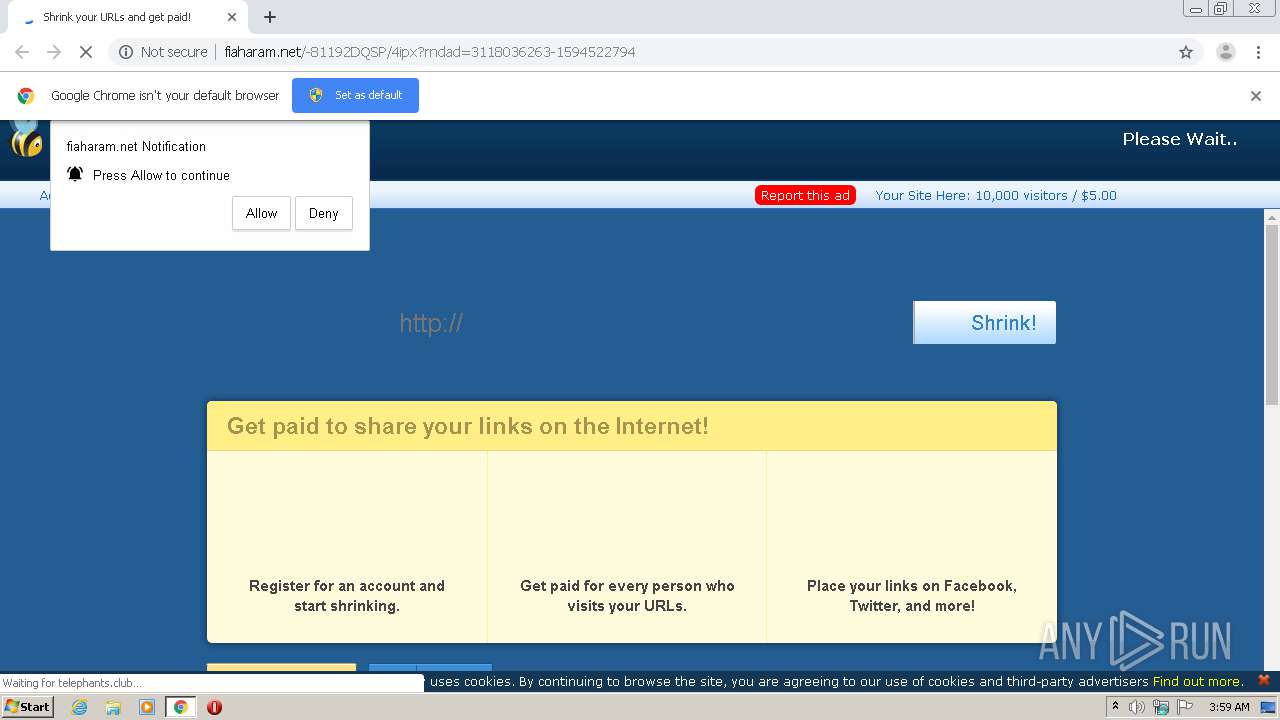Open the Chrome profile avatar icon
Image resolution: width=1280 pixels, height=720 pixels.
1225,52
